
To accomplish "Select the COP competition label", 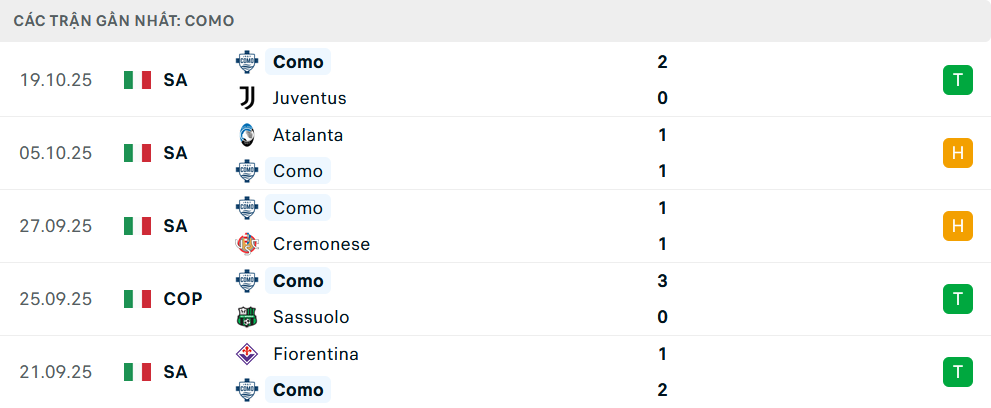I will click(183, 299).
